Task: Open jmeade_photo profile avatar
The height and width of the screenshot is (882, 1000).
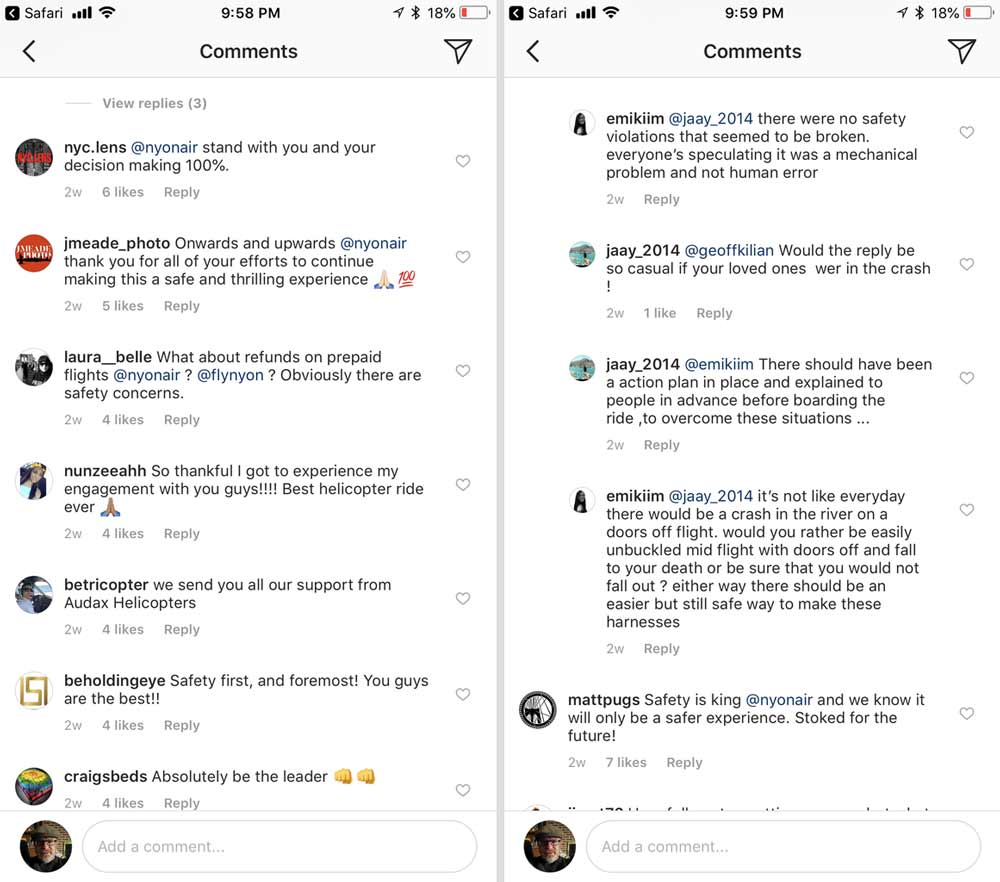Action: 34,253
